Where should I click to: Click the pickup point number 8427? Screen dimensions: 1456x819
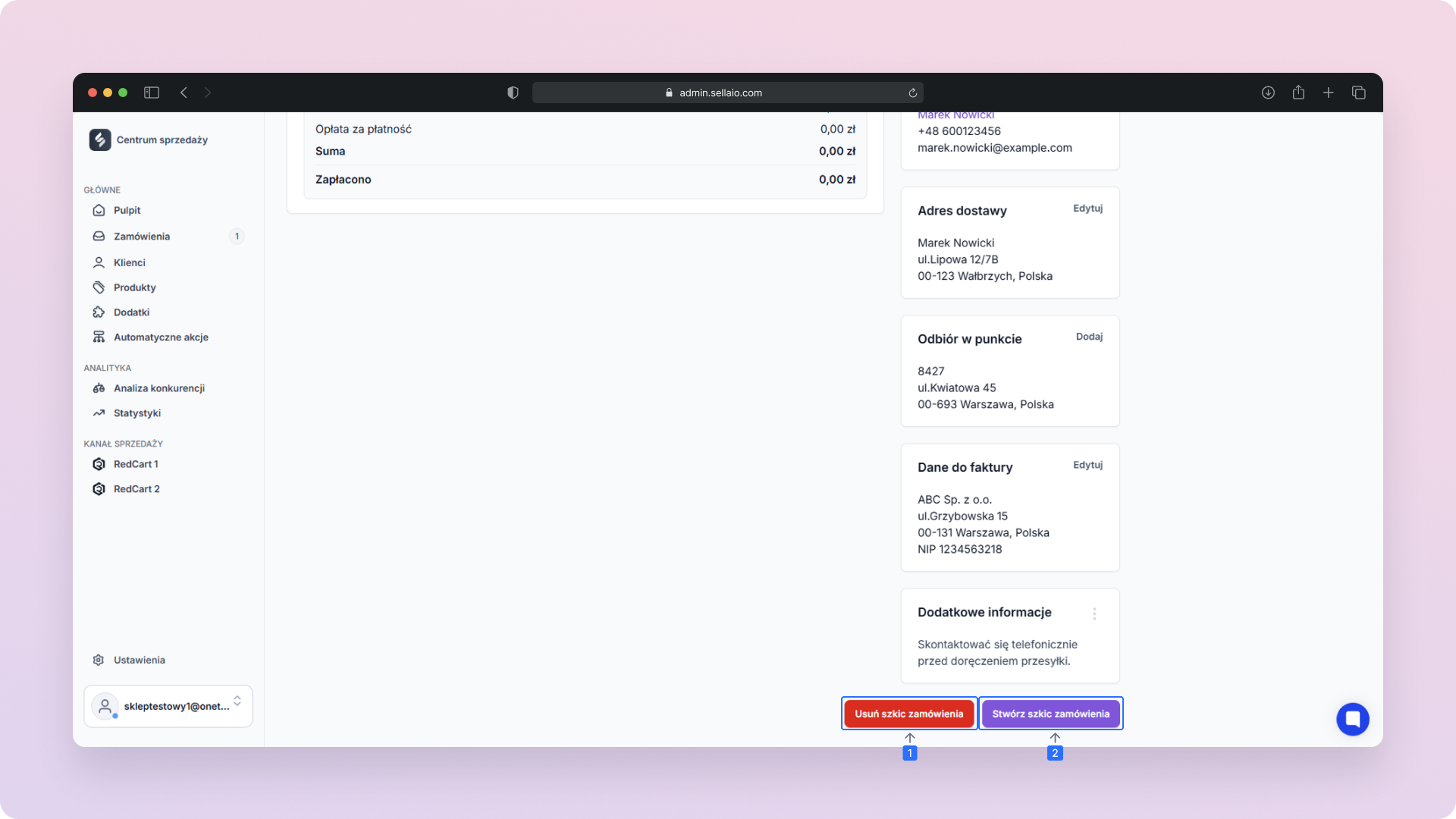coord(930,371)
